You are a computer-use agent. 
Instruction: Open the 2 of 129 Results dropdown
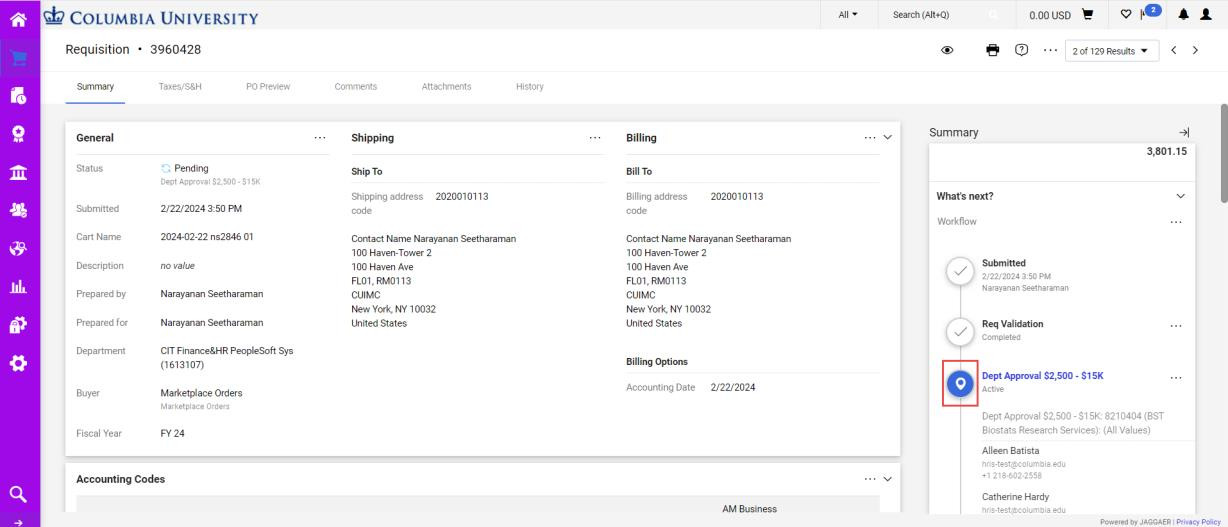pyautogui.click(x=1110, y=50)
